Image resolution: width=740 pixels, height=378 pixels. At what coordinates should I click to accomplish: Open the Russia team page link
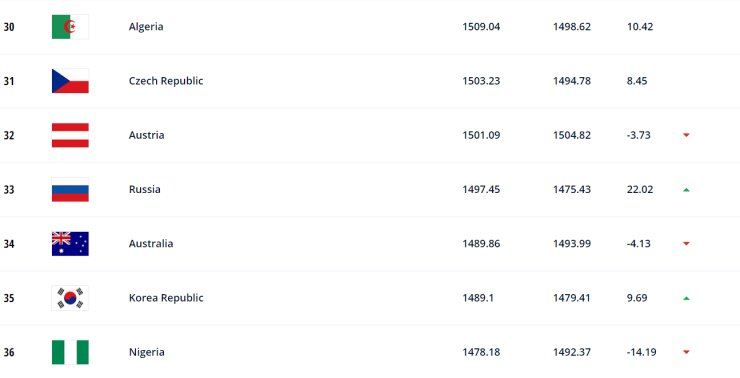[144, 190]
